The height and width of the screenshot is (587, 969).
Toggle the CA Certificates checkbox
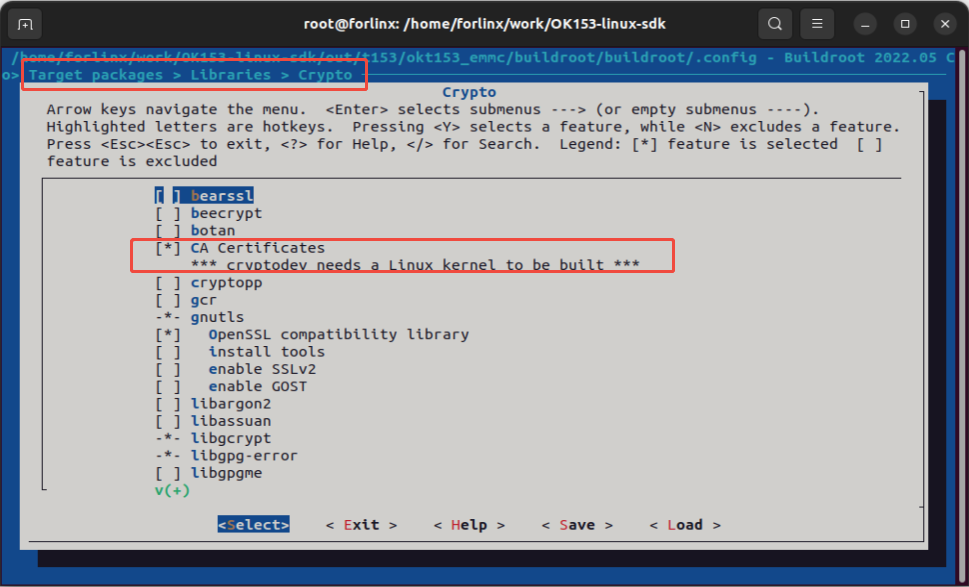(x=168, y=248)
